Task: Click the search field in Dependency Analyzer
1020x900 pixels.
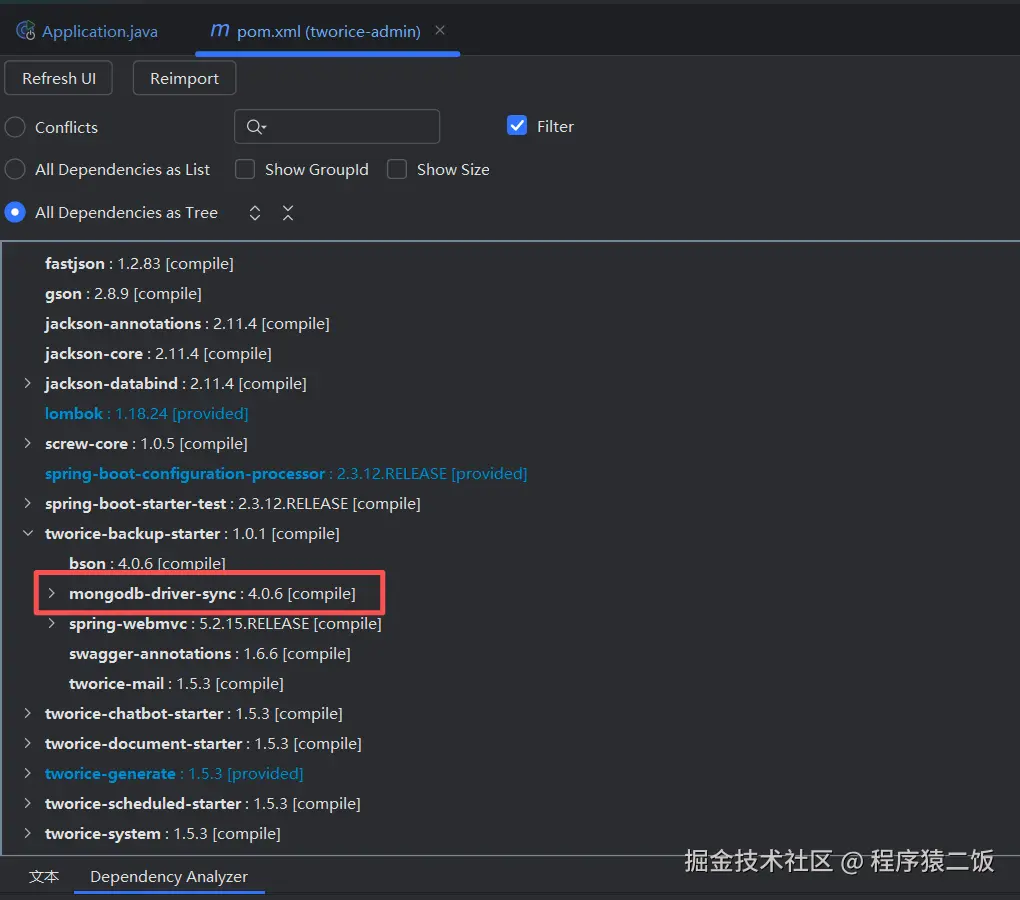Action: point(337,126)
